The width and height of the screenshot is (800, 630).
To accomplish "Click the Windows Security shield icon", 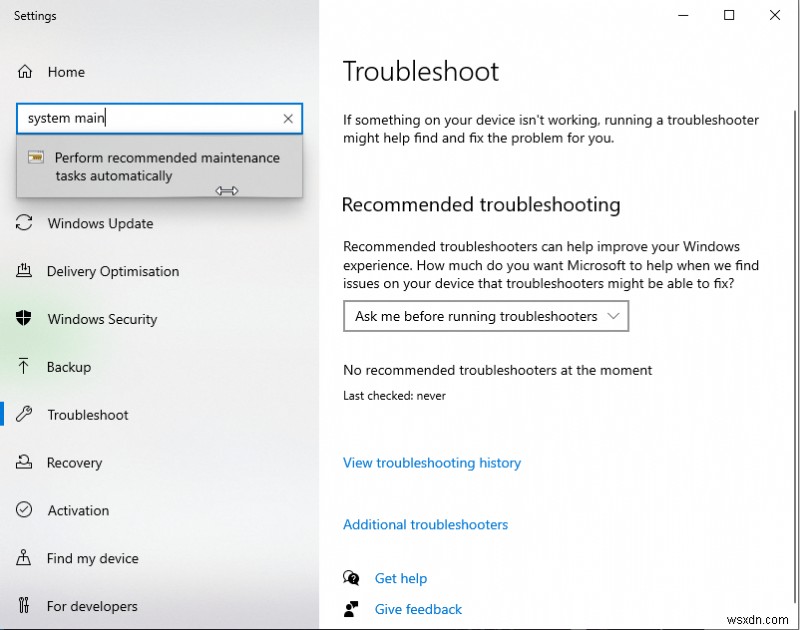I will point(24,319).
